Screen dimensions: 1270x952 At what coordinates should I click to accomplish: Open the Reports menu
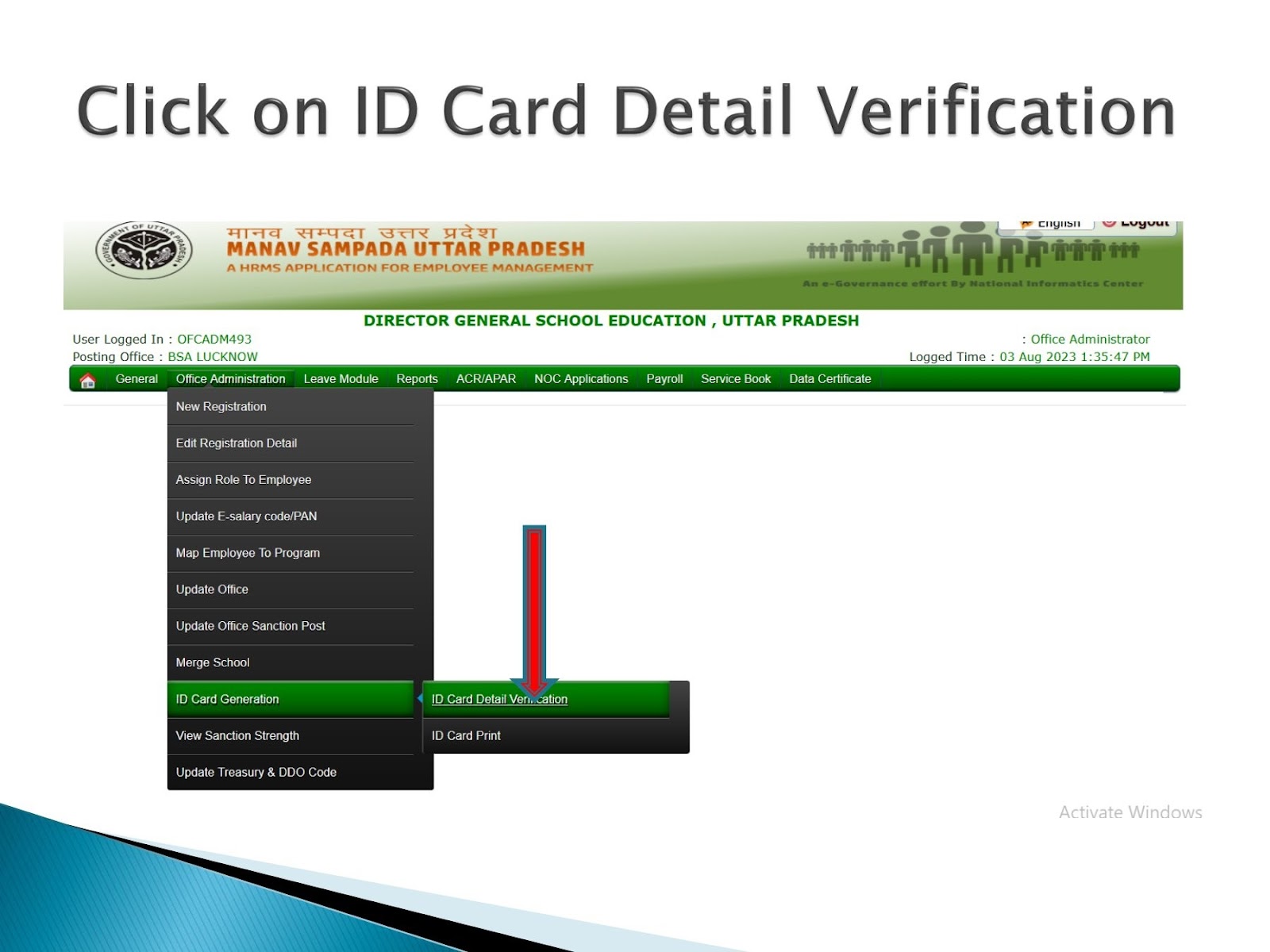point(417,379)
